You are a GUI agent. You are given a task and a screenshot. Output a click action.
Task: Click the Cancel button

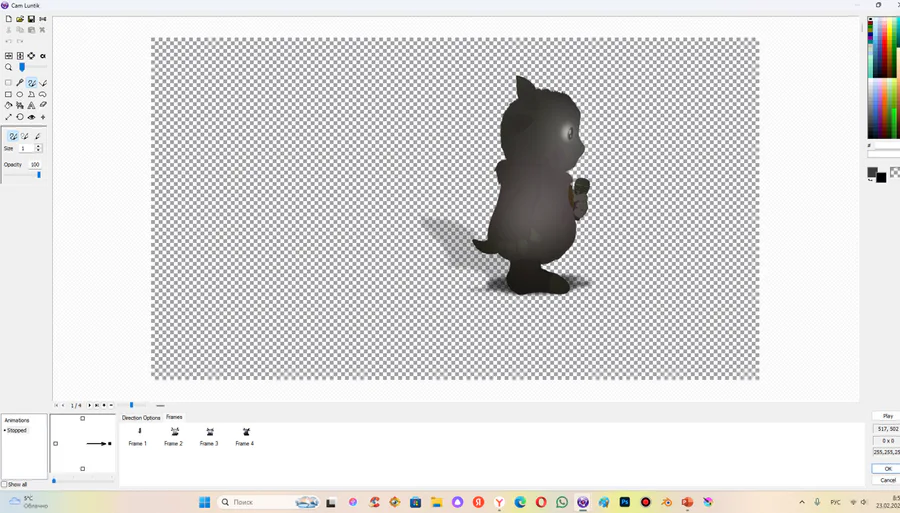(x=887, y=480)
